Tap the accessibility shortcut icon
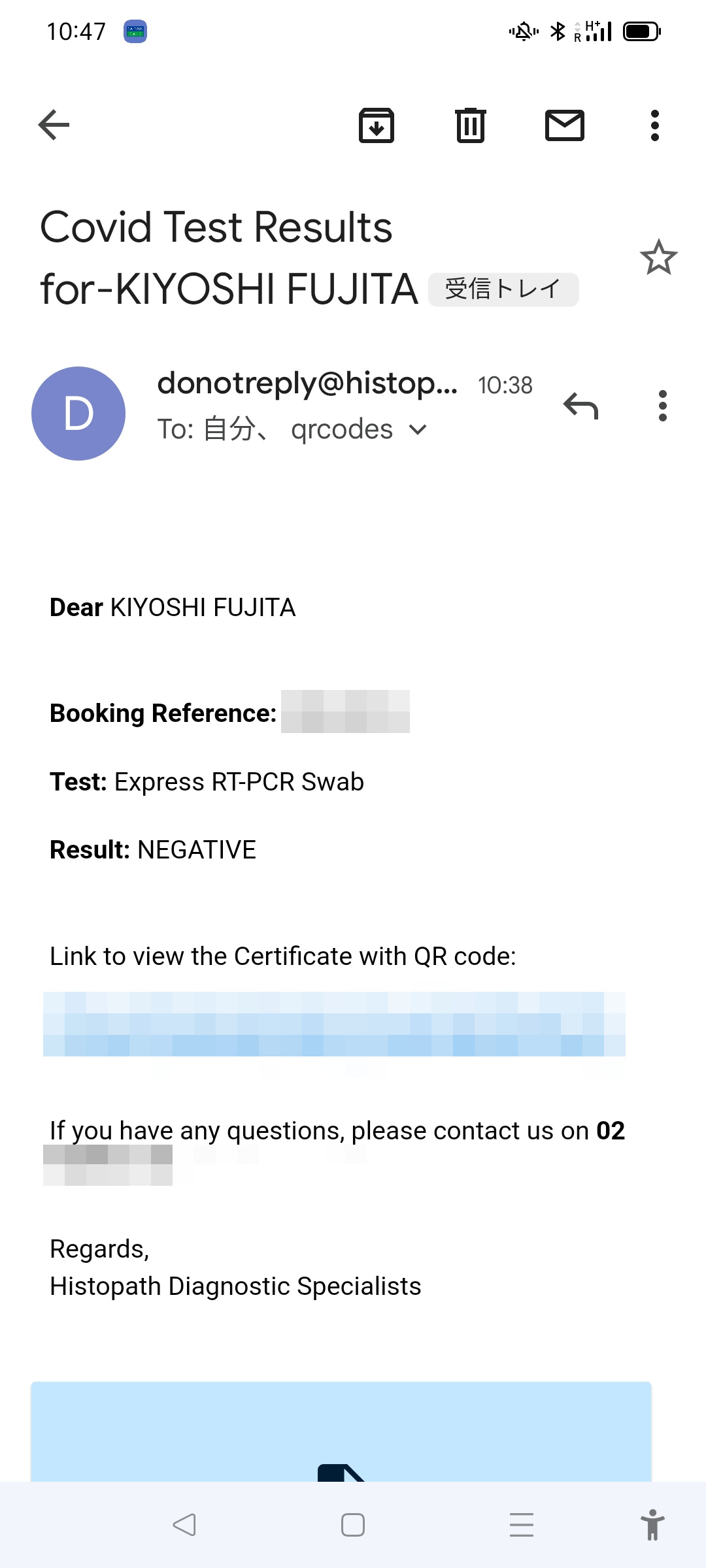Screen dimensions: 706x1568 652,1525
